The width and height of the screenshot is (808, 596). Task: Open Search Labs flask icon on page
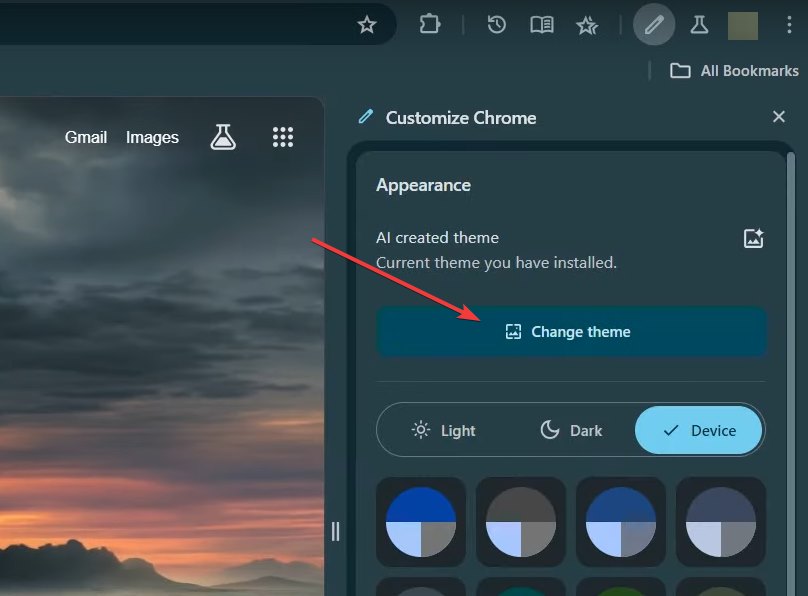[x=223, y=137]
